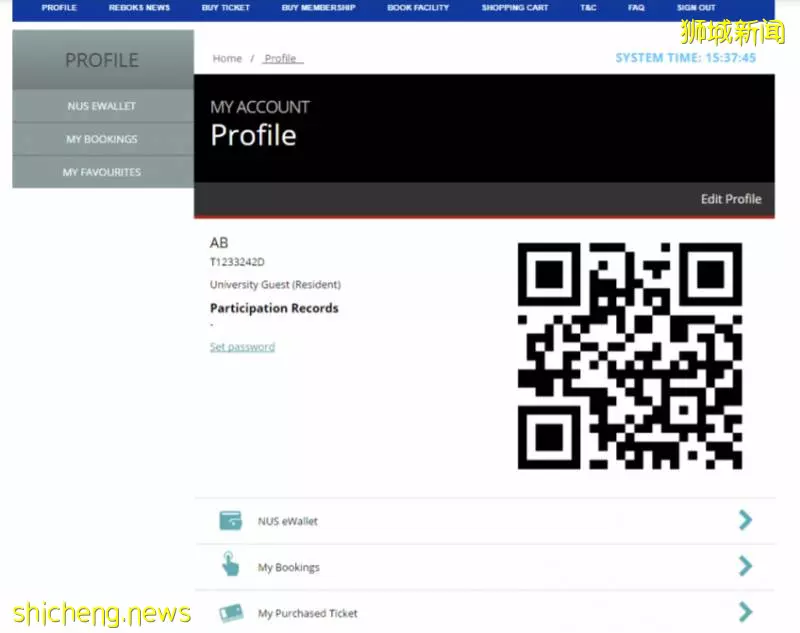The width and height of the screenshot is (800, 633).
Task: Open the PROFILE top navigation item
Action: [59, 8]
